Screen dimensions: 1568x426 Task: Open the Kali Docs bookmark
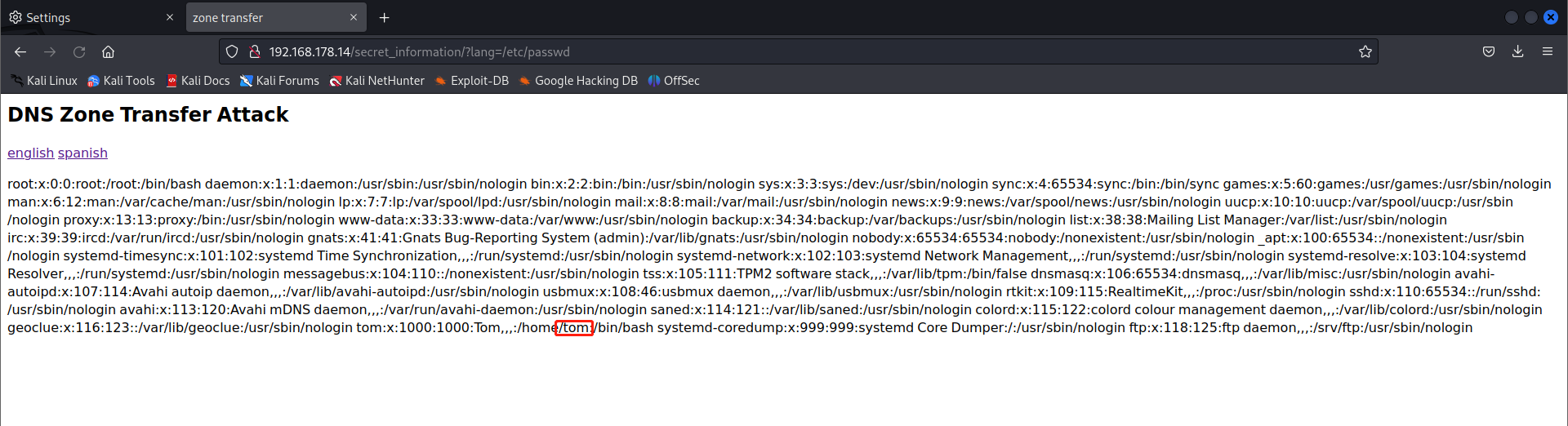[198, 81]
